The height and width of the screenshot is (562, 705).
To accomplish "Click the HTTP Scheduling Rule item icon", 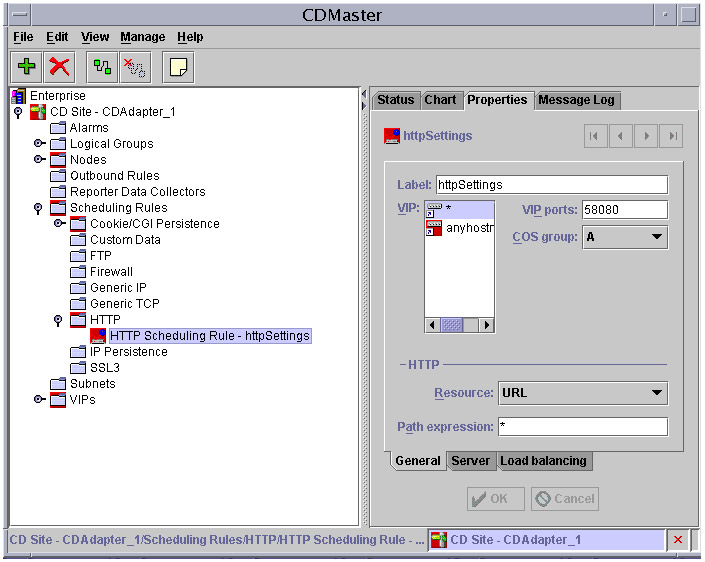I will [x=98, y=336].
